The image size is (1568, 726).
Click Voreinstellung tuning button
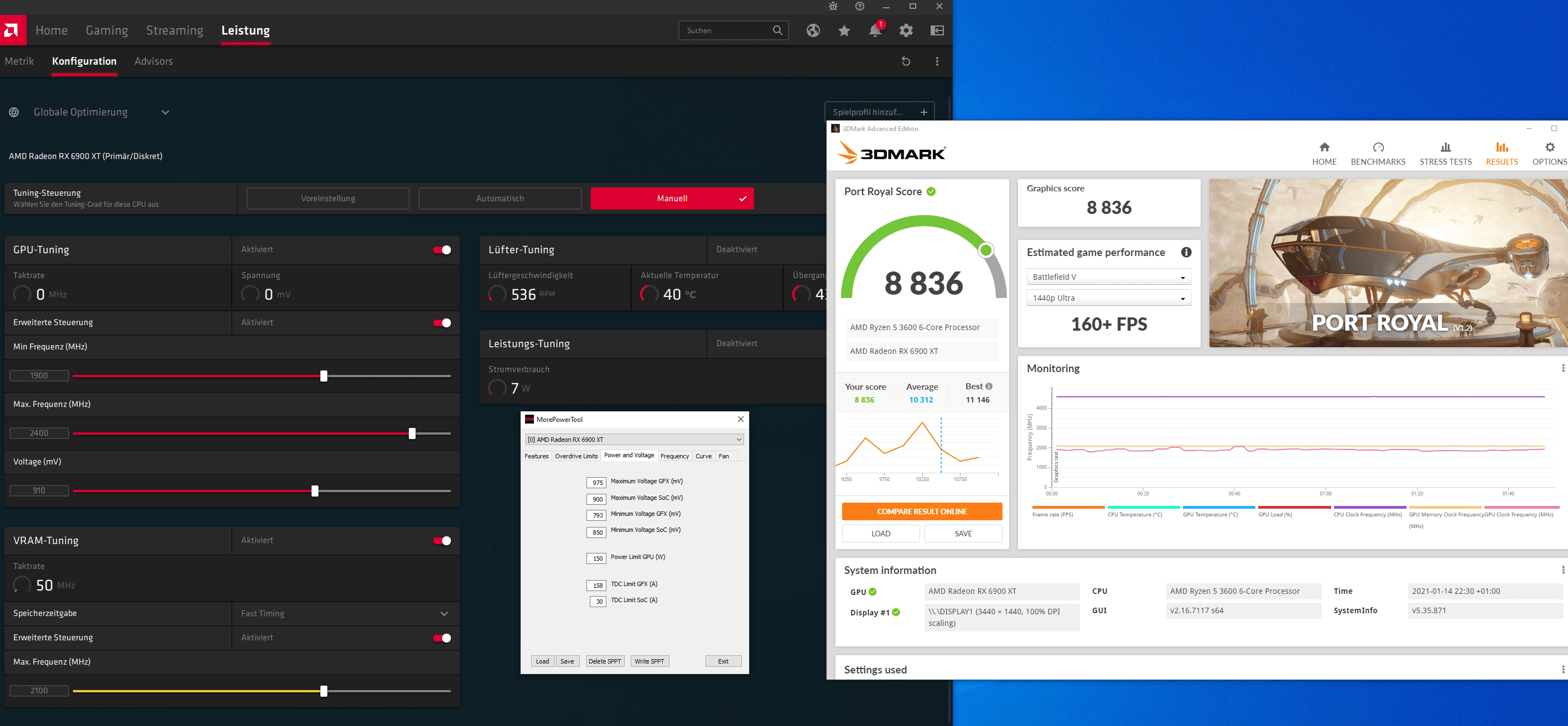click(328, 199)
